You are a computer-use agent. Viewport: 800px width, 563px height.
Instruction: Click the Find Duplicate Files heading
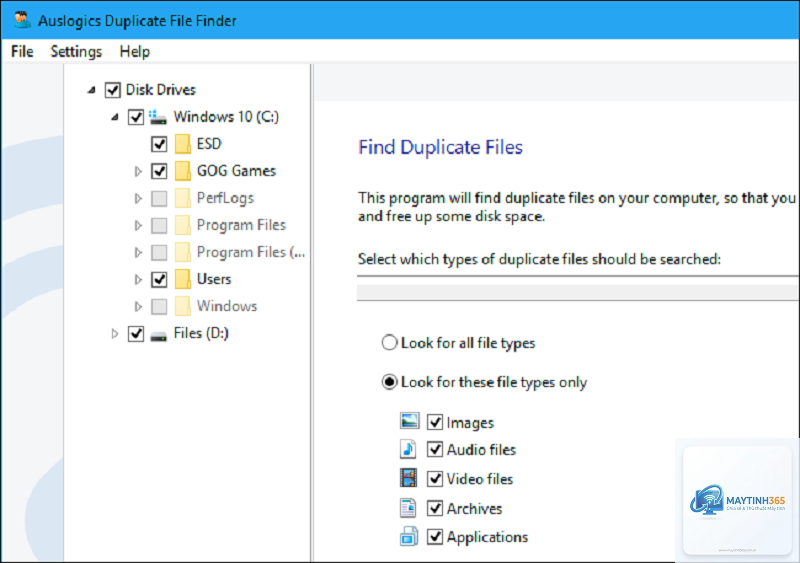pyautogui.click(x=440, y=148)
